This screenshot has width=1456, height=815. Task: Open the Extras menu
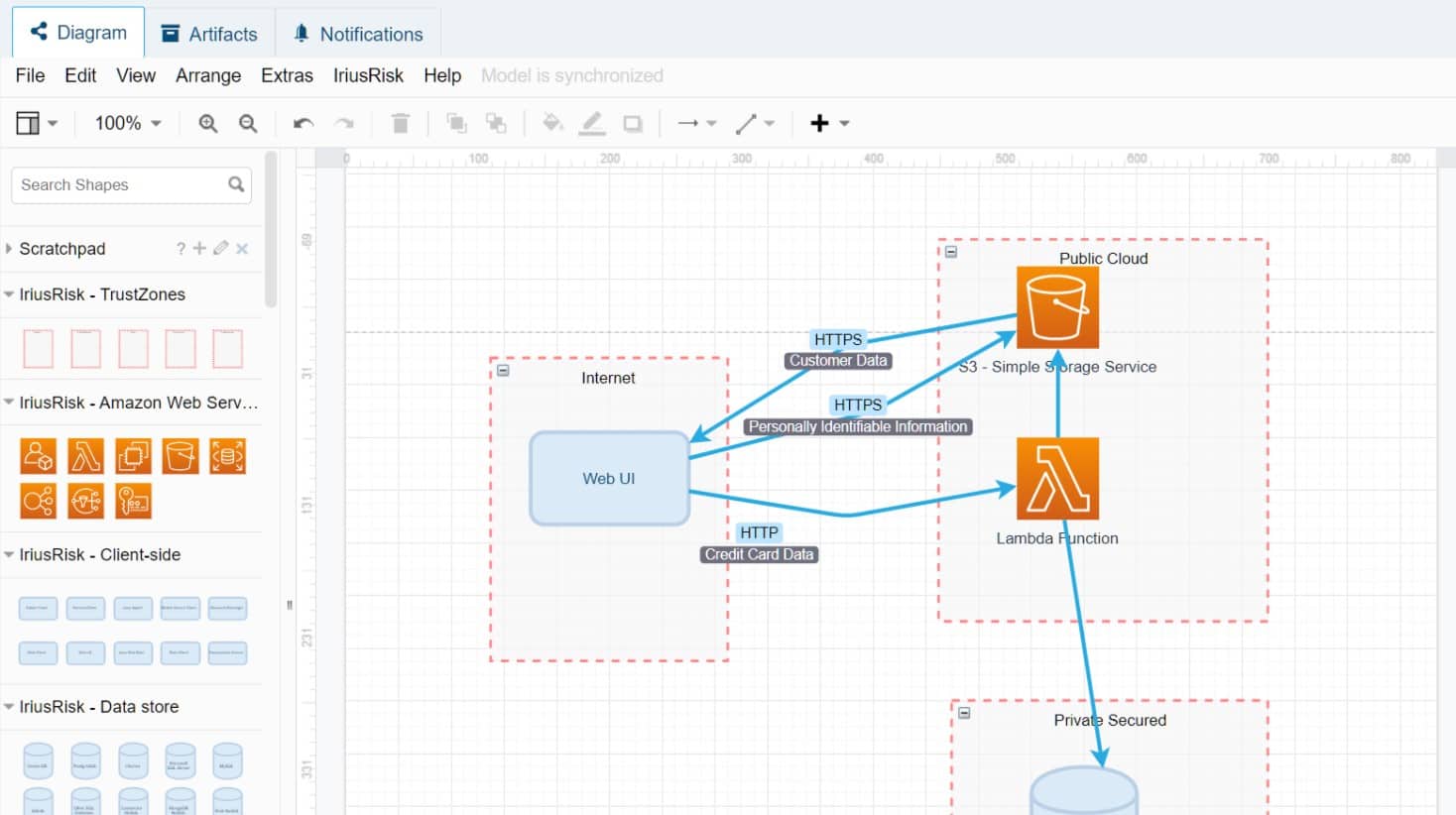287,75
